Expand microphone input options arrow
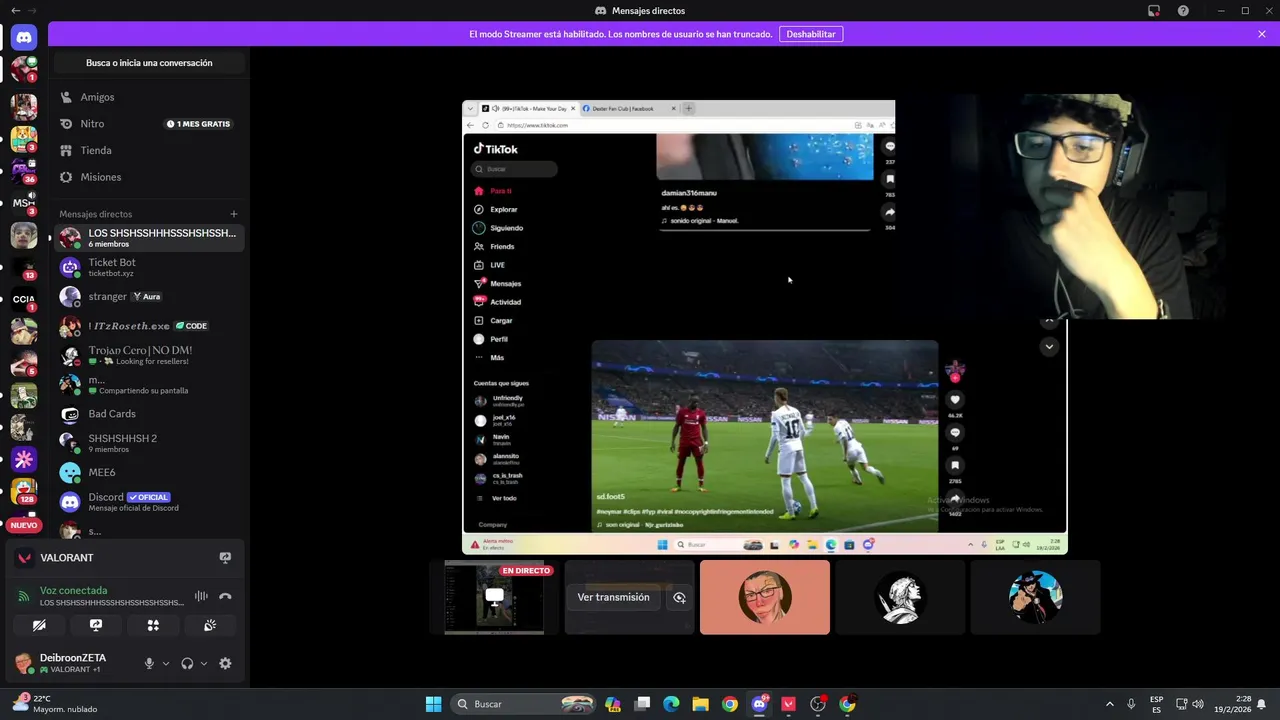 click(166, 663)
